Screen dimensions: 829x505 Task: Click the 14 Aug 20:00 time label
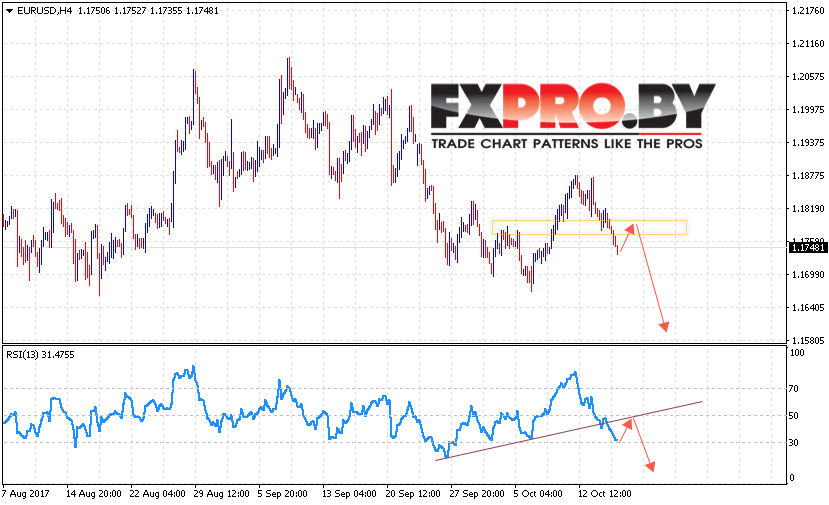click(94, 494)
